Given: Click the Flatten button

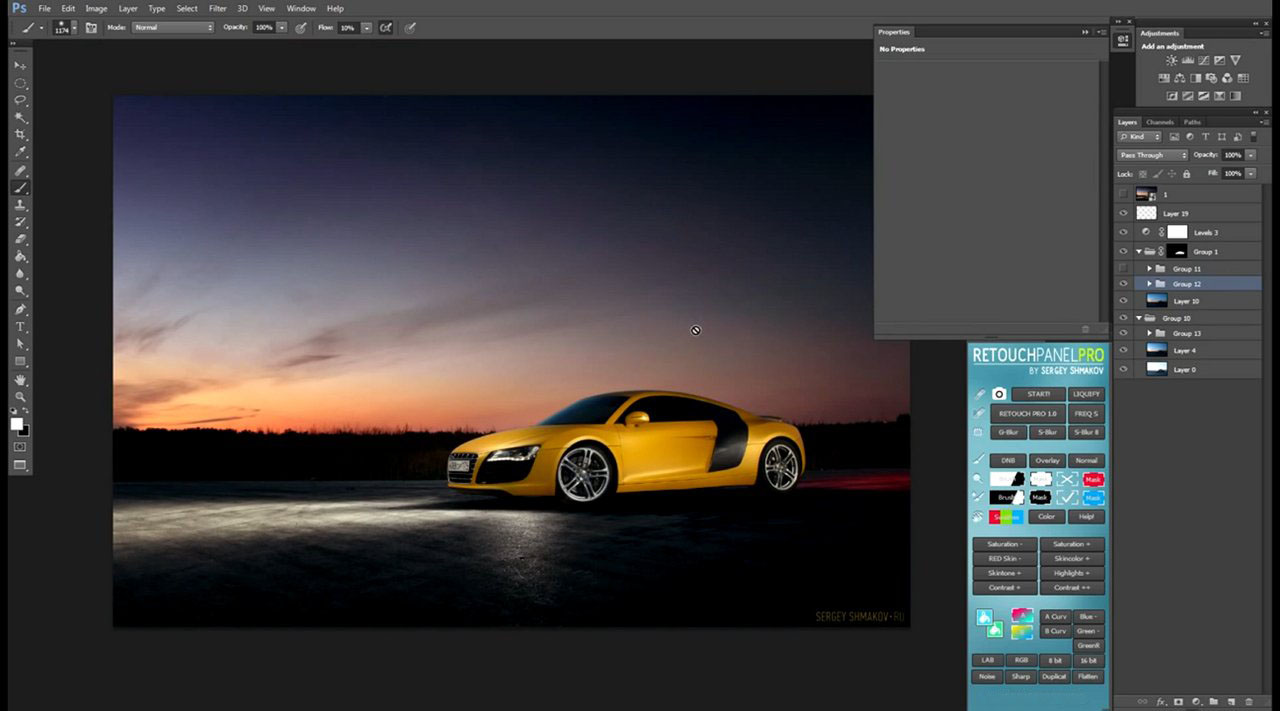Looking at the screenshot, I should coord(1088,676).
